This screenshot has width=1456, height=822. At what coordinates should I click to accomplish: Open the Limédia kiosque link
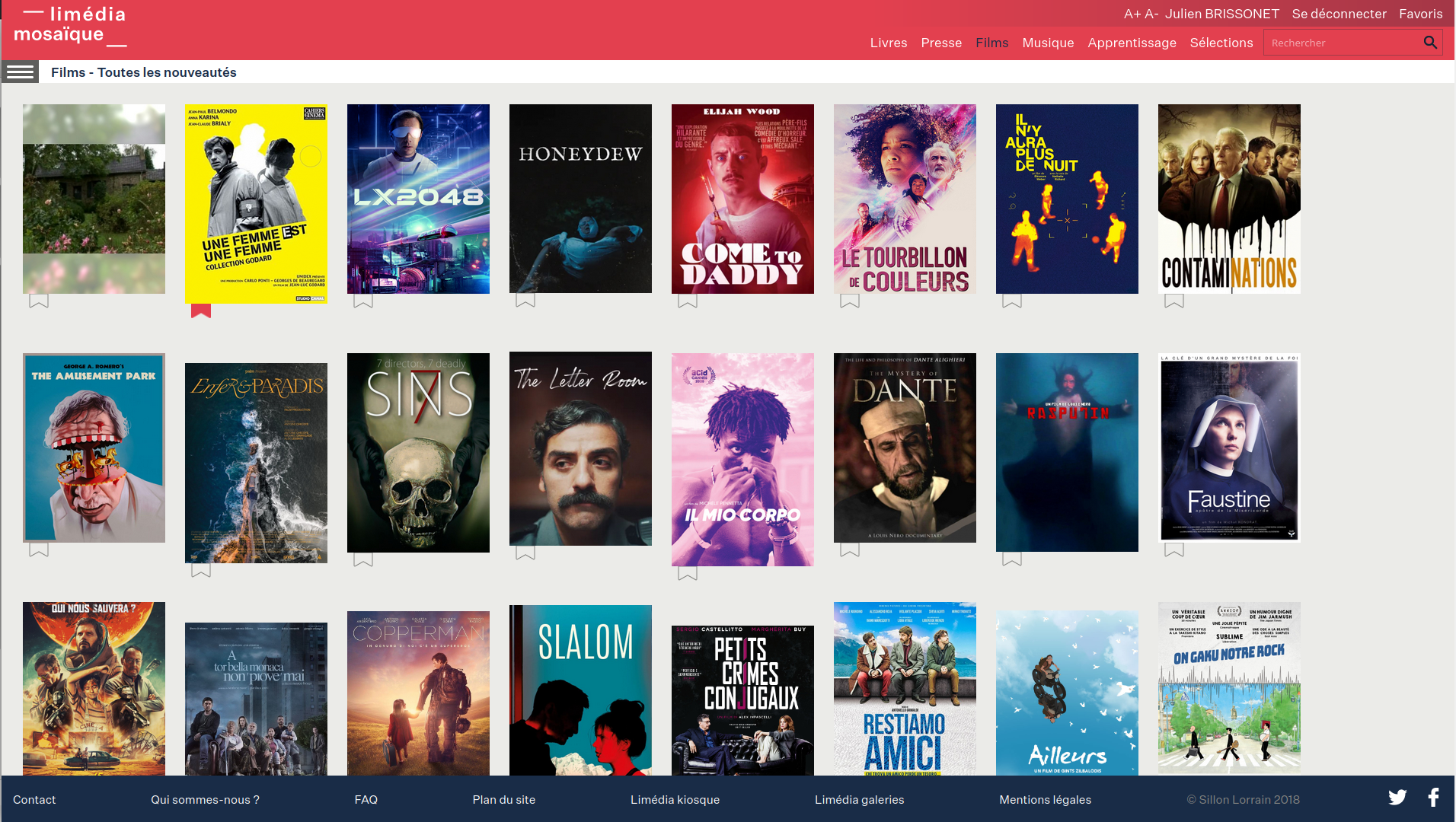(x=675, y=799)
